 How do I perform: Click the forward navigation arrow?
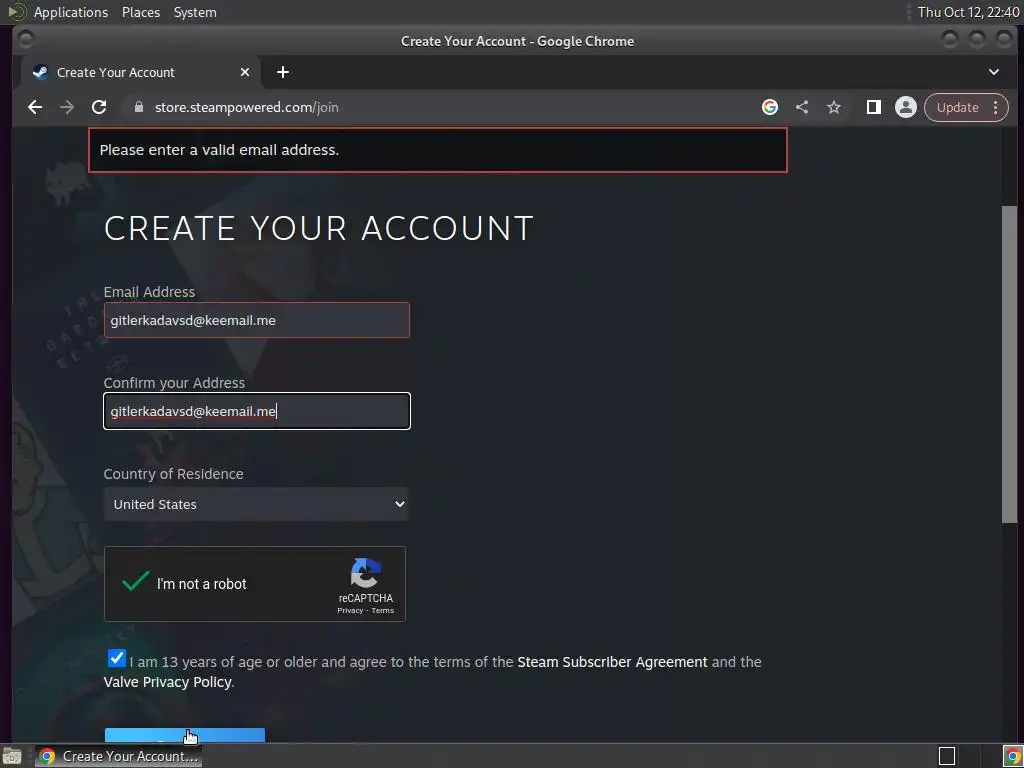[x=67, y=107]
